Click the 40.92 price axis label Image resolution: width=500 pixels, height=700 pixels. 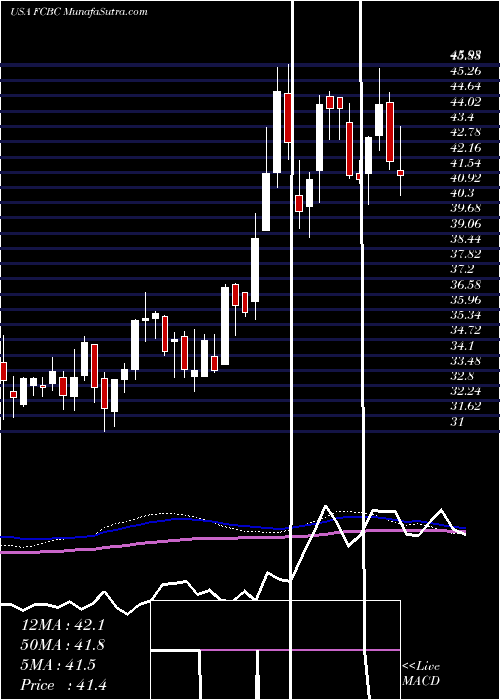[x=466, y=178]
